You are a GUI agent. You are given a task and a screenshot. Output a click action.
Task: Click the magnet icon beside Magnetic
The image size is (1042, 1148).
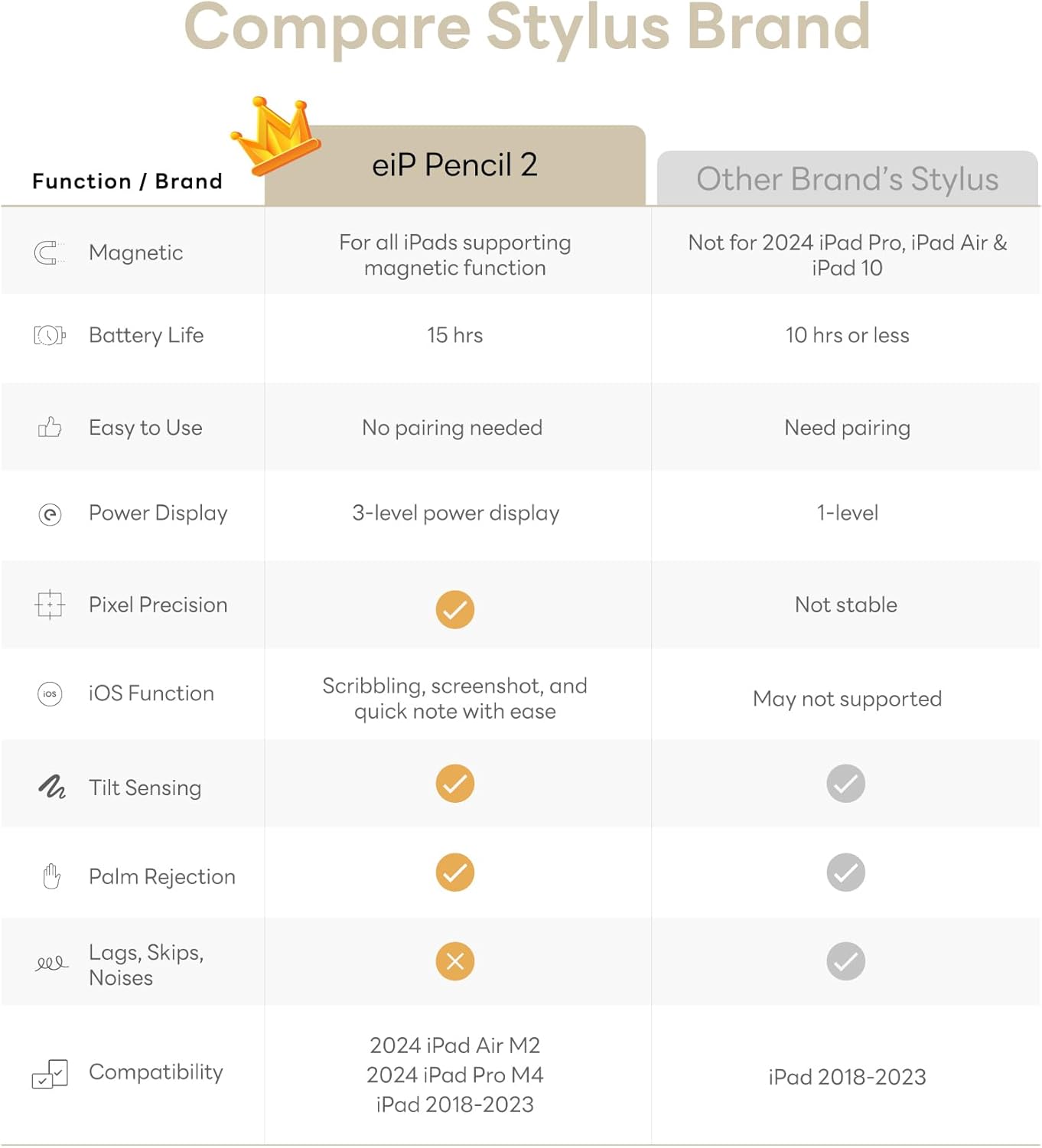pyautogui.click(x=49, y=253)
